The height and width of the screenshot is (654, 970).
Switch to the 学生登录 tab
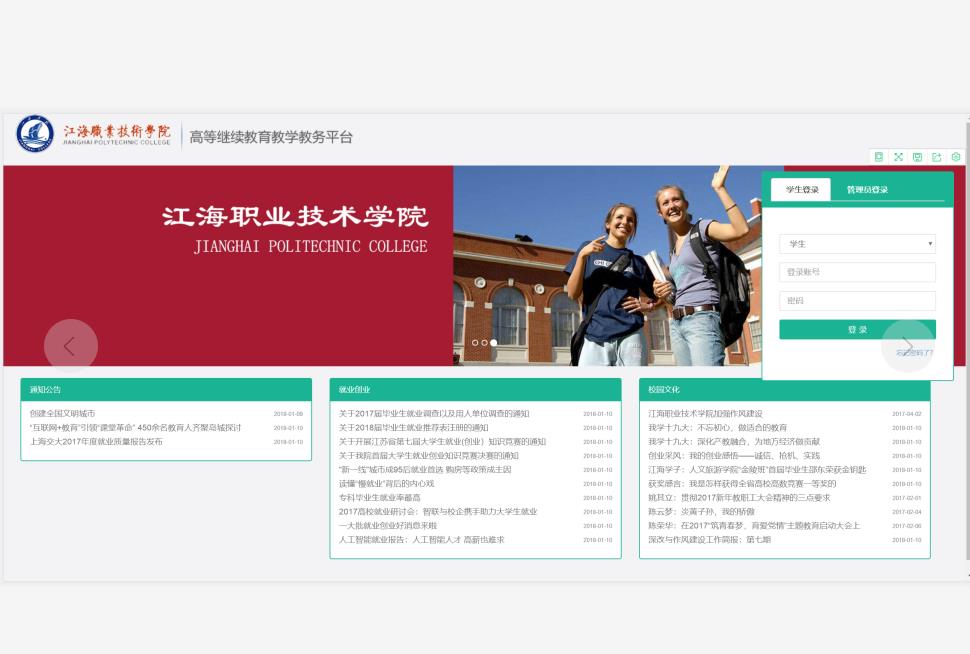801,190
